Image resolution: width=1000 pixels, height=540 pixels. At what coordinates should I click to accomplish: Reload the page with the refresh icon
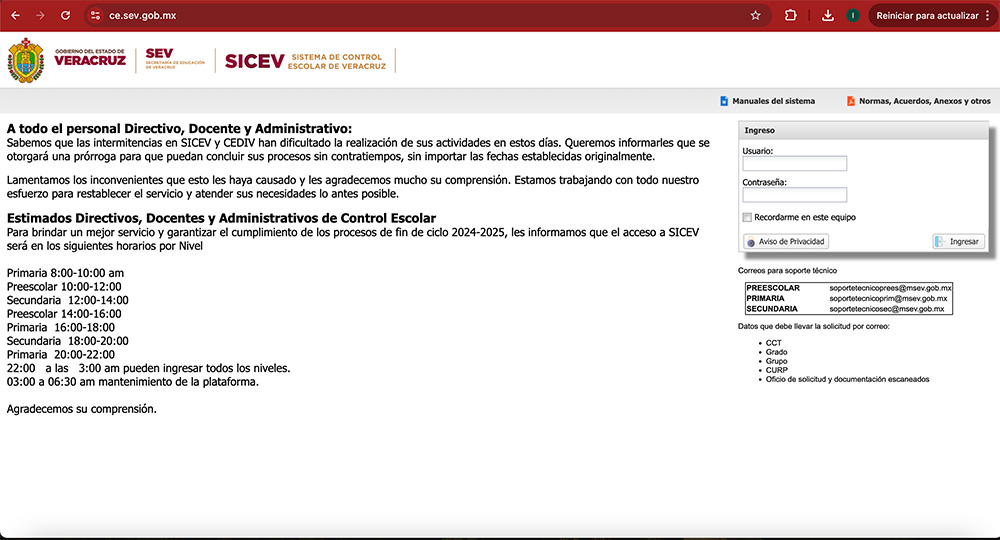pos(66,16)
